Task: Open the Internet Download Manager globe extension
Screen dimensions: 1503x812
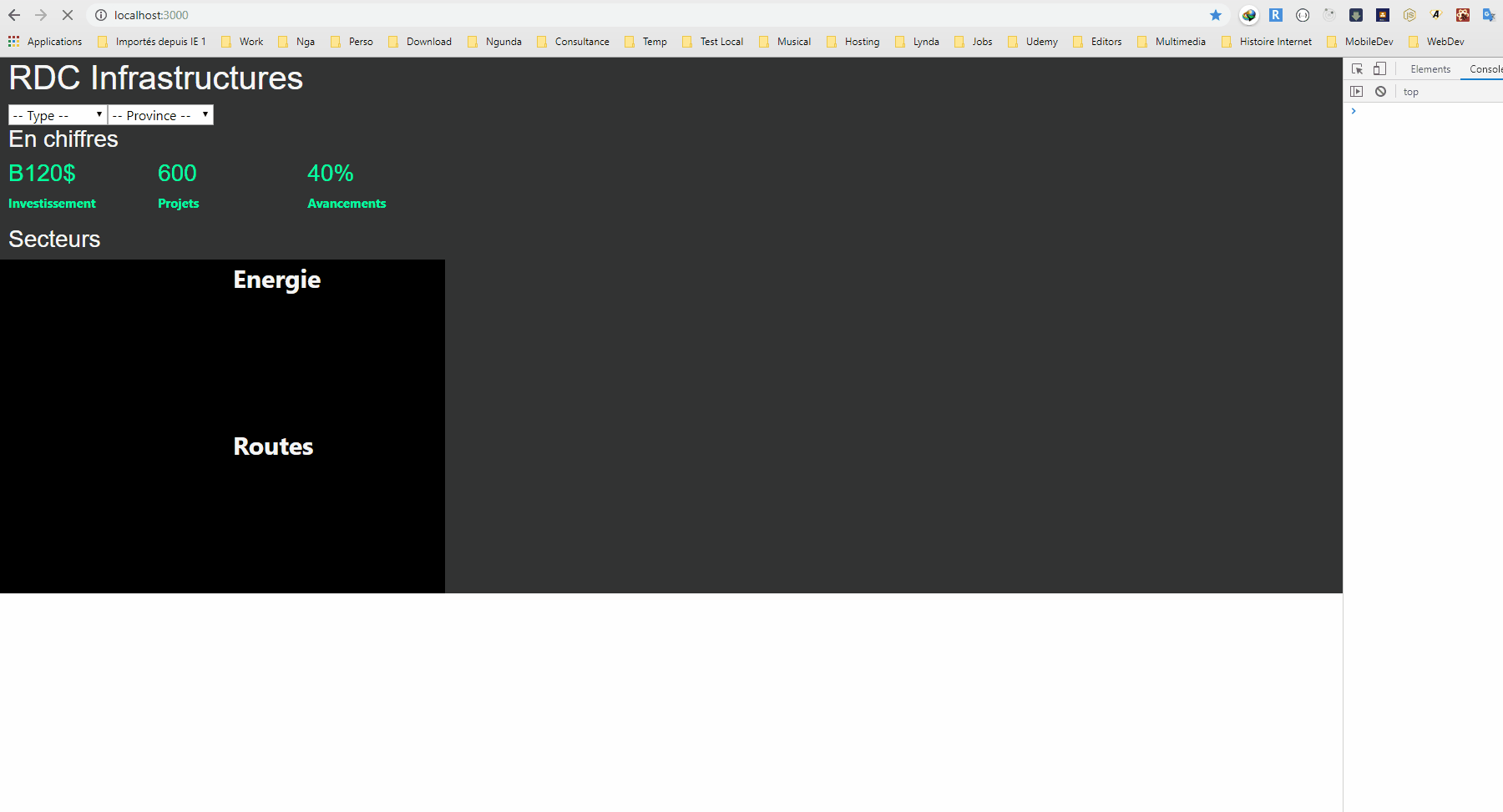Action: [x=1249, y=15]
